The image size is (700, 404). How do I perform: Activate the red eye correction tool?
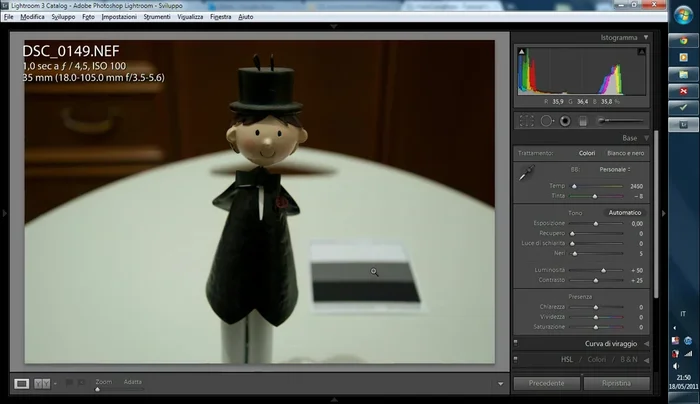pos(565,121)
